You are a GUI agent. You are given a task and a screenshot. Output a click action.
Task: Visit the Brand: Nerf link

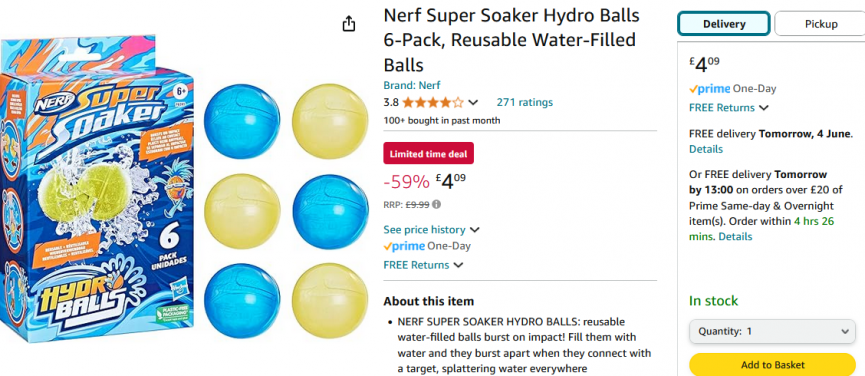tap(412, 85)
